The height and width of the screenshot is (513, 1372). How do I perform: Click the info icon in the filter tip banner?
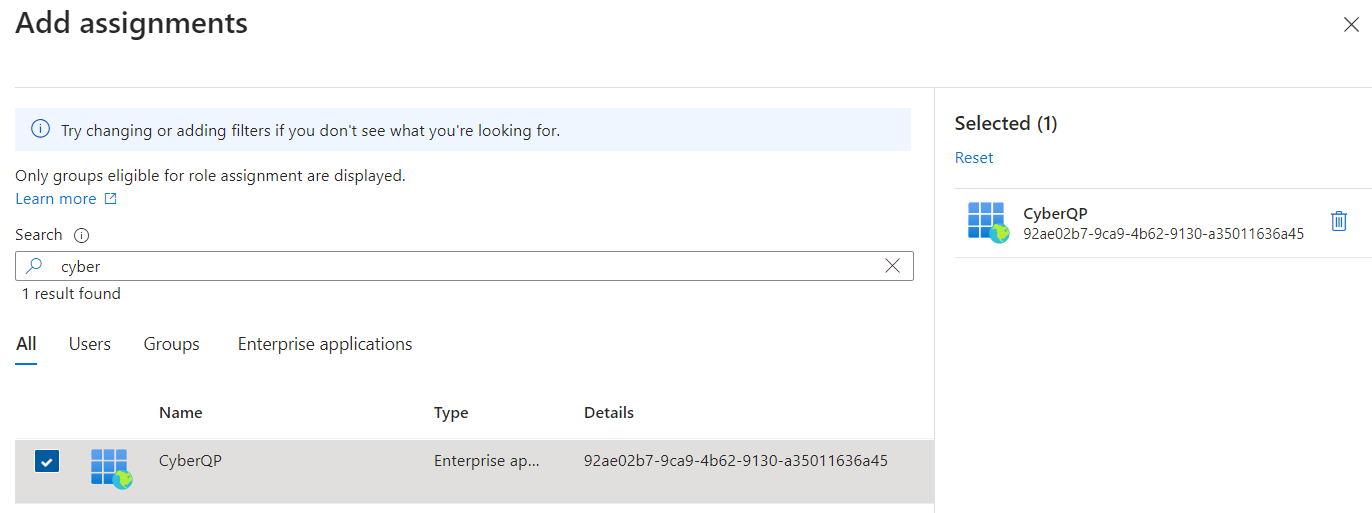pos(40,129)
